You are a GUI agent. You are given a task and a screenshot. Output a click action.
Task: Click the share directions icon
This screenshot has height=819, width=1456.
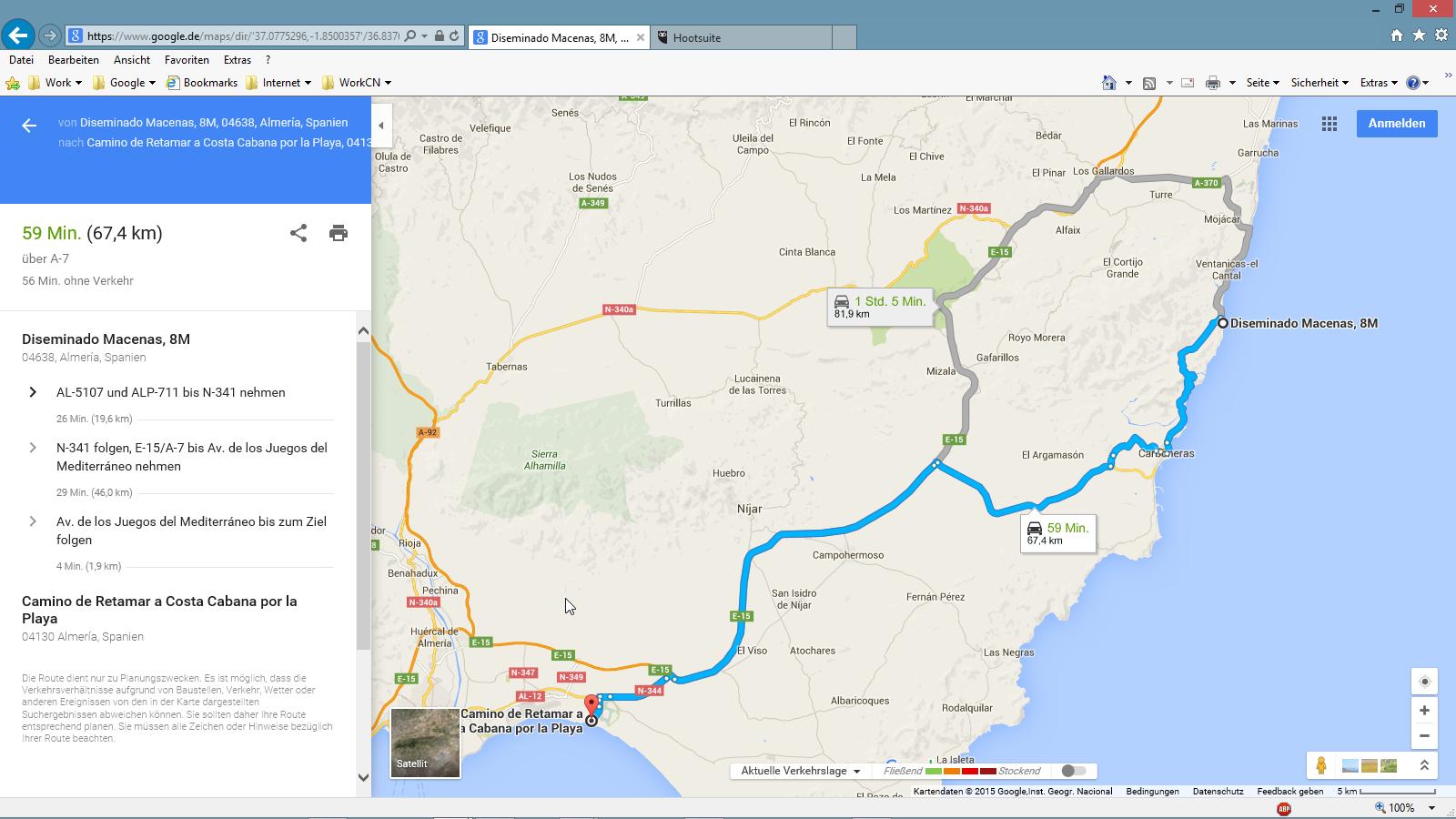click(298, 233)
